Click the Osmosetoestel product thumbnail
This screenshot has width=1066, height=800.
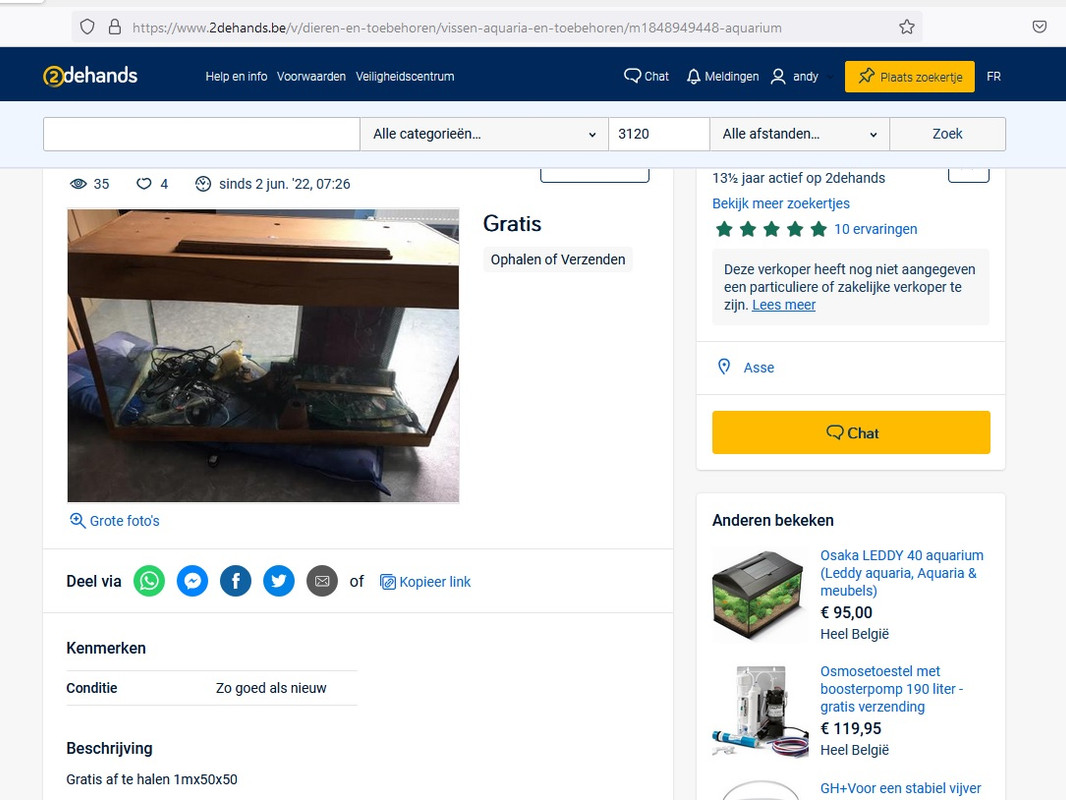759,711
